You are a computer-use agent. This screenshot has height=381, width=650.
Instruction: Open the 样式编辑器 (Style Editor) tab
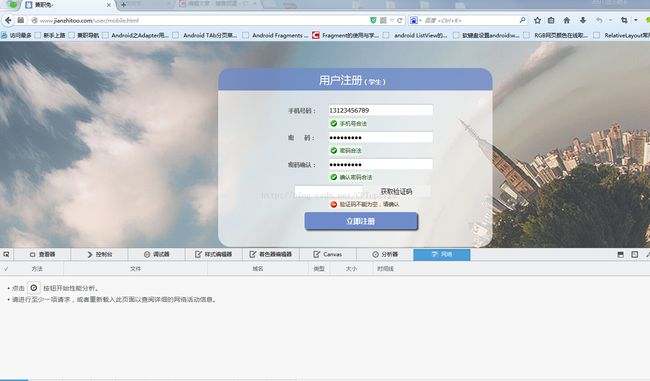213,254
